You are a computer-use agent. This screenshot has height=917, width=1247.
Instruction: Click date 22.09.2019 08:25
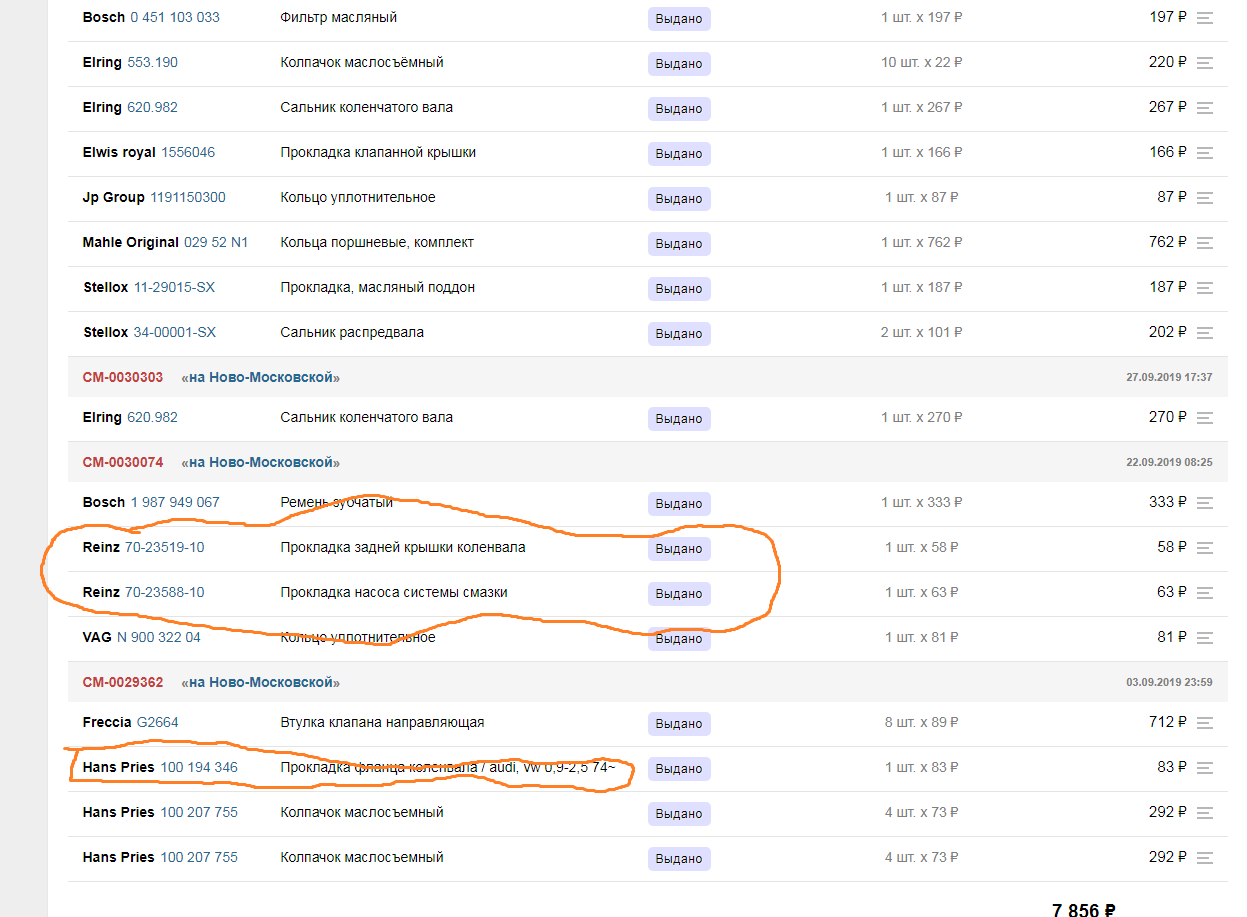[x=1169, y=462]
